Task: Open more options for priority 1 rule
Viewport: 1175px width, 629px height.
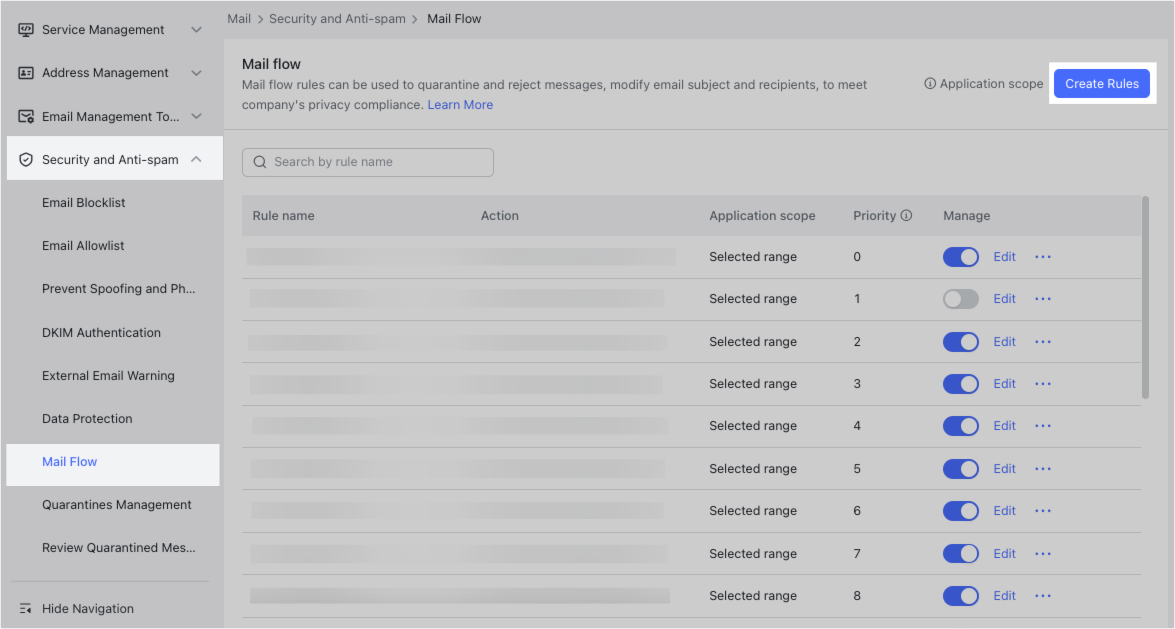Action: pyautogui.click(x=1043, y=298)
